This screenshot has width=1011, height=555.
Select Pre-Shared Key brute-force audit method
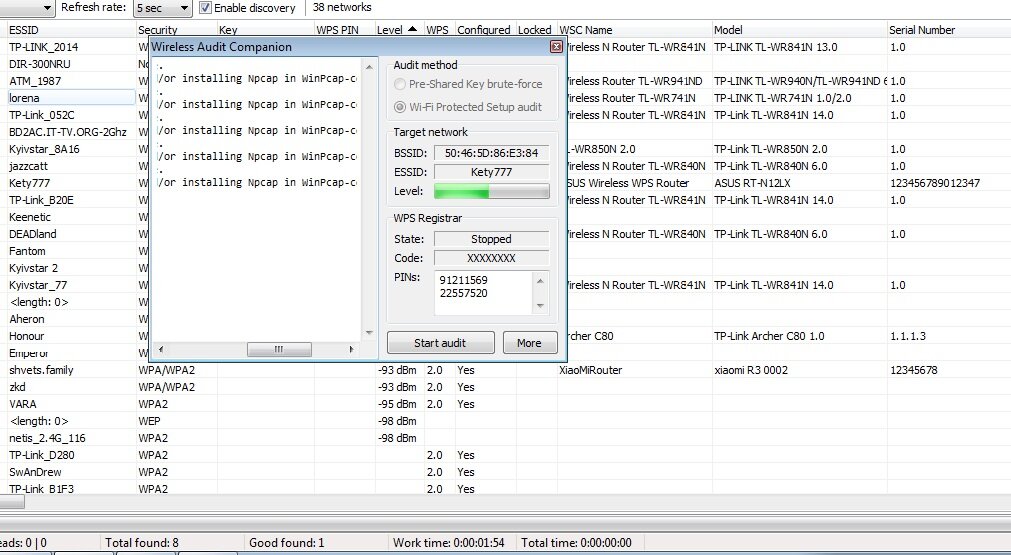tap(401, 85)
